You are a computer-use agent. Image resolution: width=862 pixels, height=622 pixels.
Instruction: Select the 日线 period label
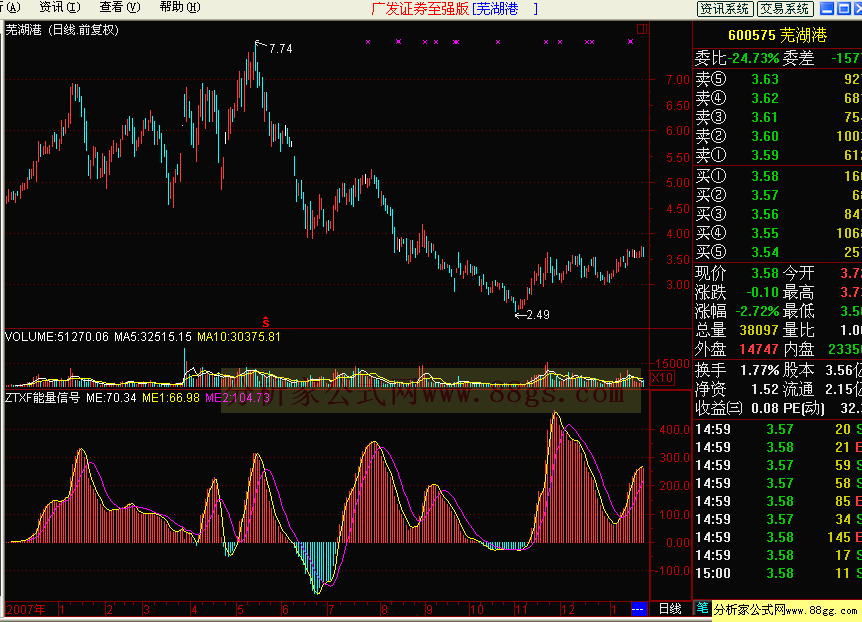pos(670,609)
